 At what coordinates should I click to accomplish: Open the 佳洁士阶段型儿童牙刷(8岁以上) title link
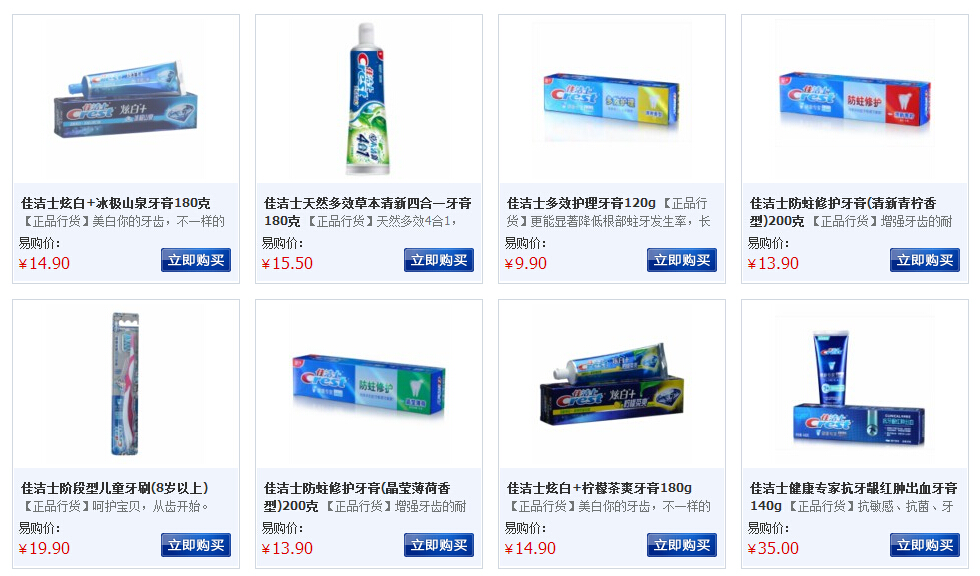pos(114,488)
